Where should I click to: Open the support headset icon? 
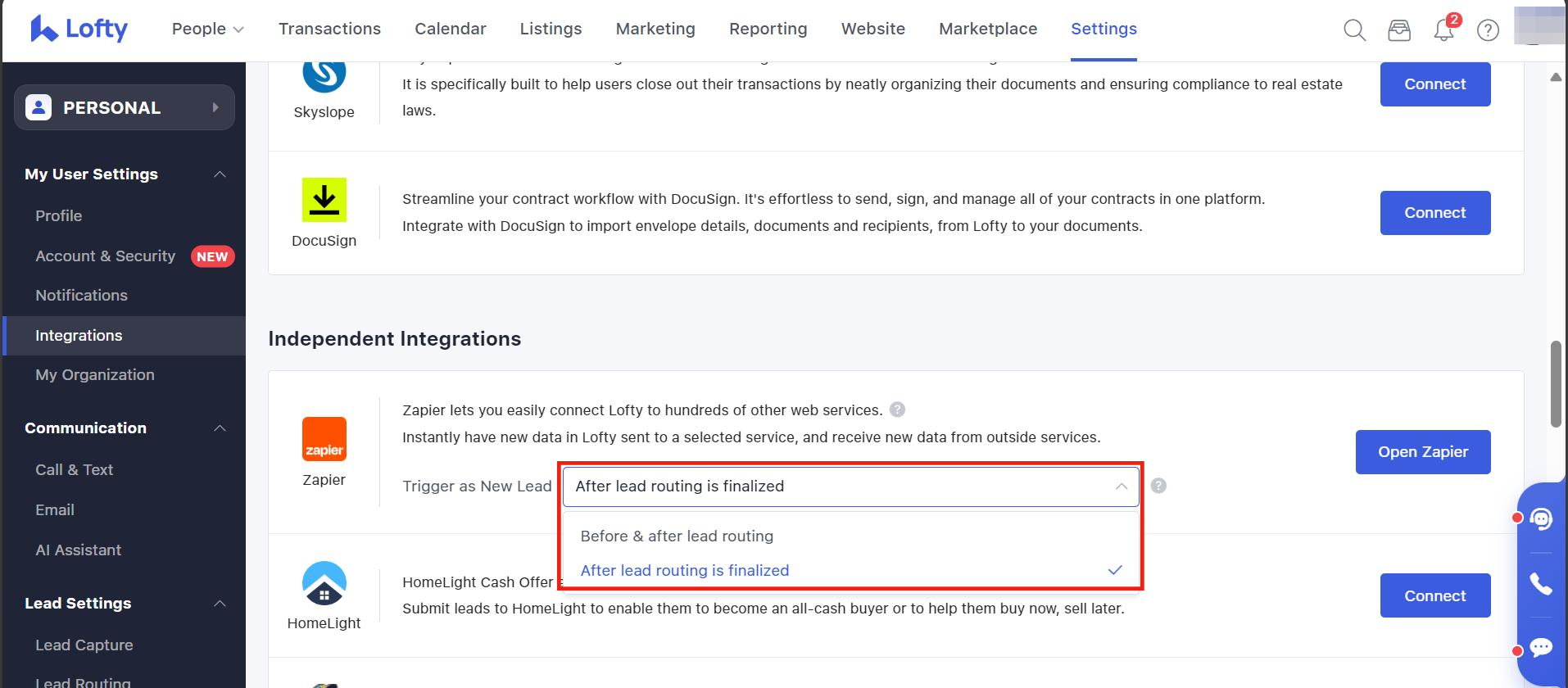(x=1541, y=519)
